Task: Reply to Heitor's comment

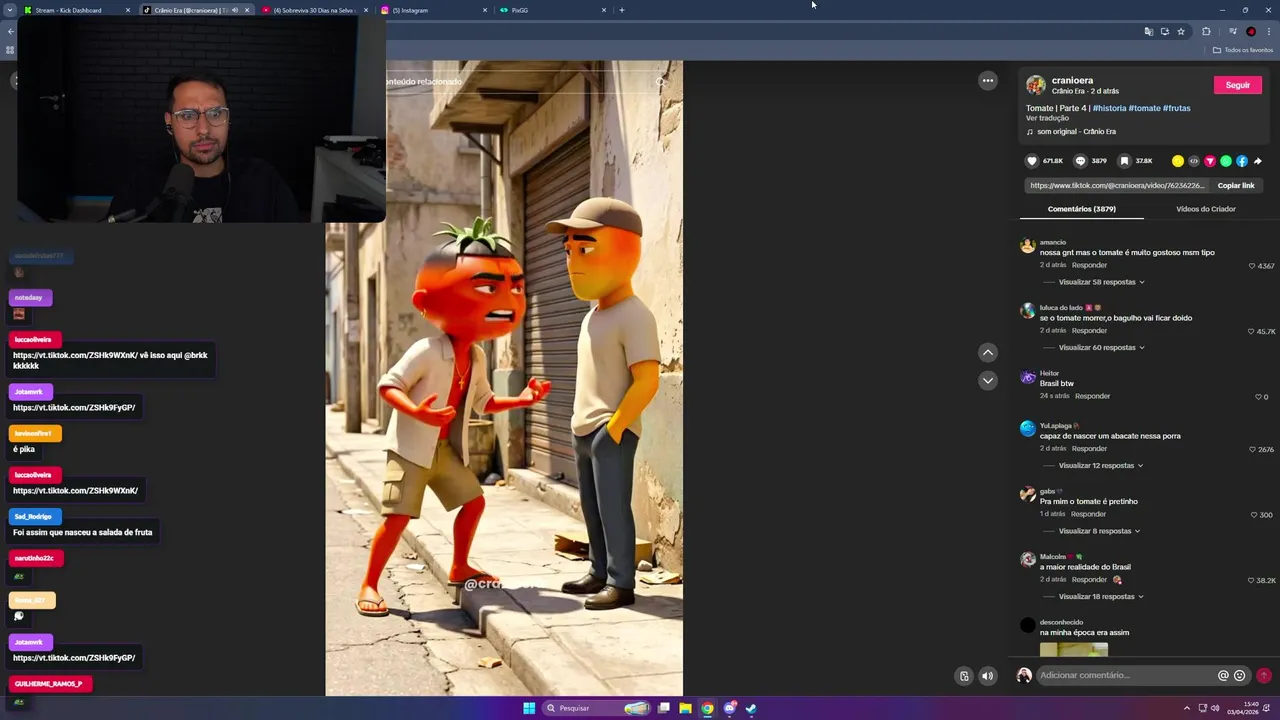Action: (x=1092, y=396)
